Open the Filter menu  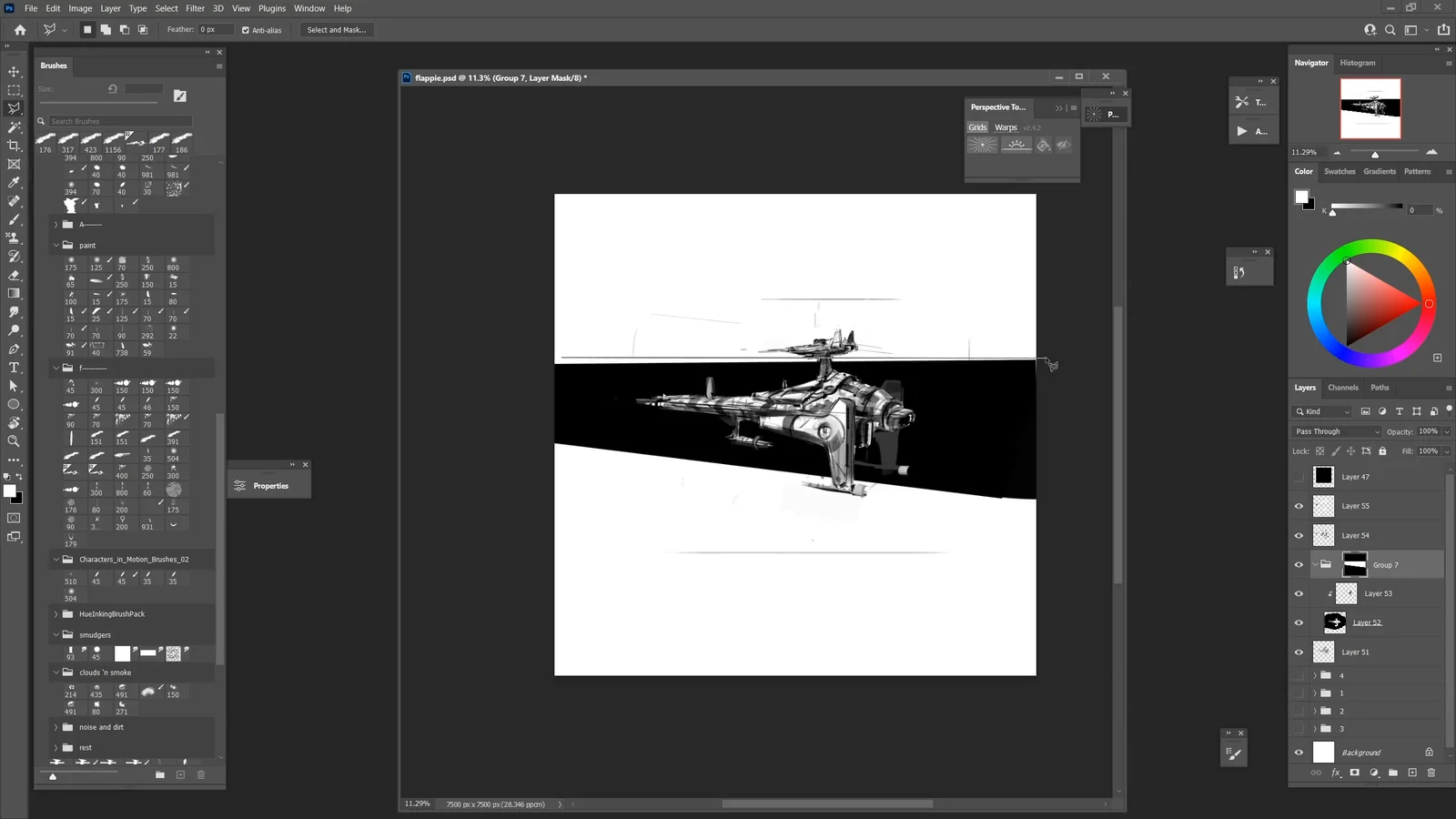[x=195, y=8]
